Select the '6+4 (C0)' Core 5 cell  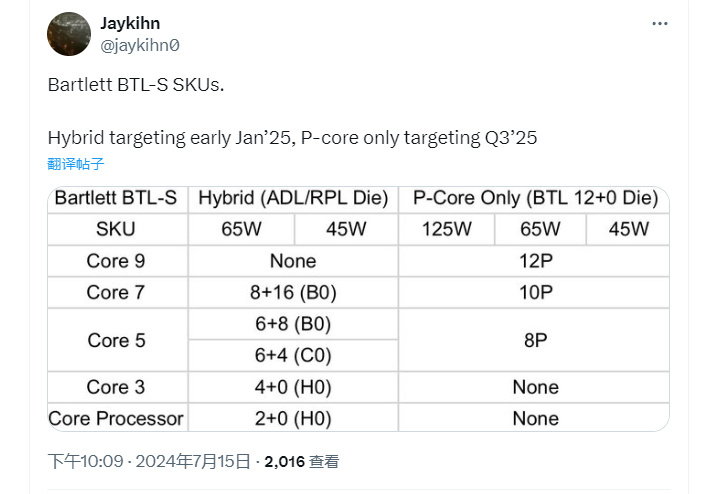coord(293,355)
